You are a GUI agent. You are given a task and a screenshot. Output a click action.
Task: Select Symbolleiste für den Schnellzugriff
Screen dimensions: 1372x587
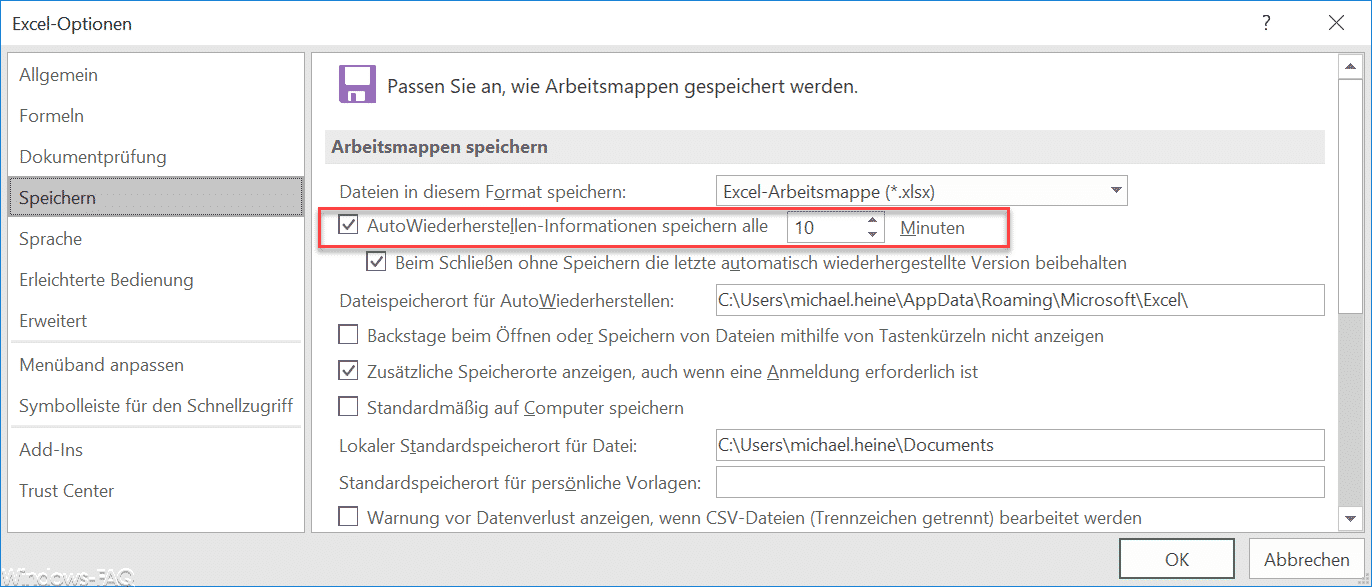tap(156, 406)
